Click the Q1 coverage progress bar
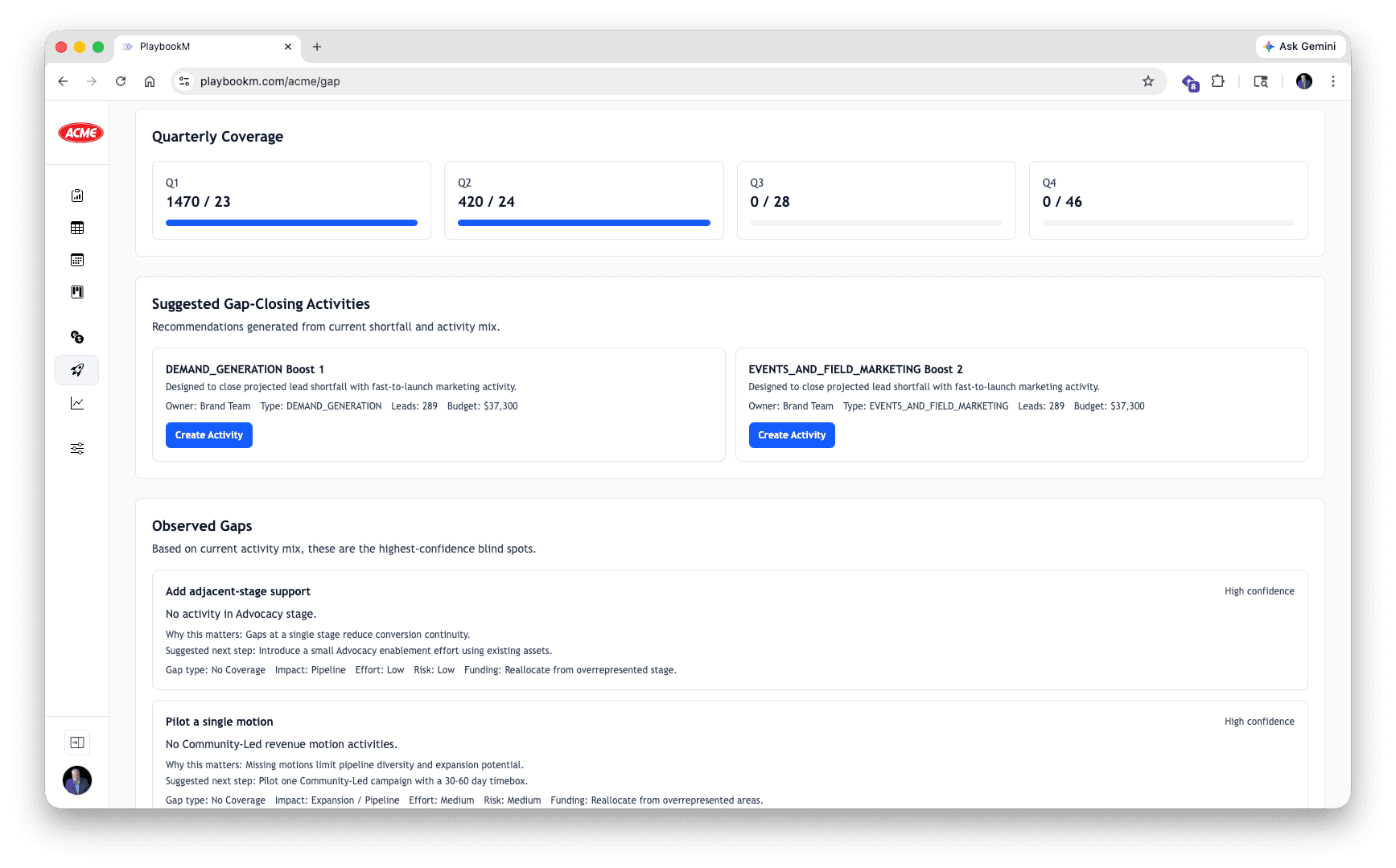The image size is (1396, 868). (x=291, y=223)
